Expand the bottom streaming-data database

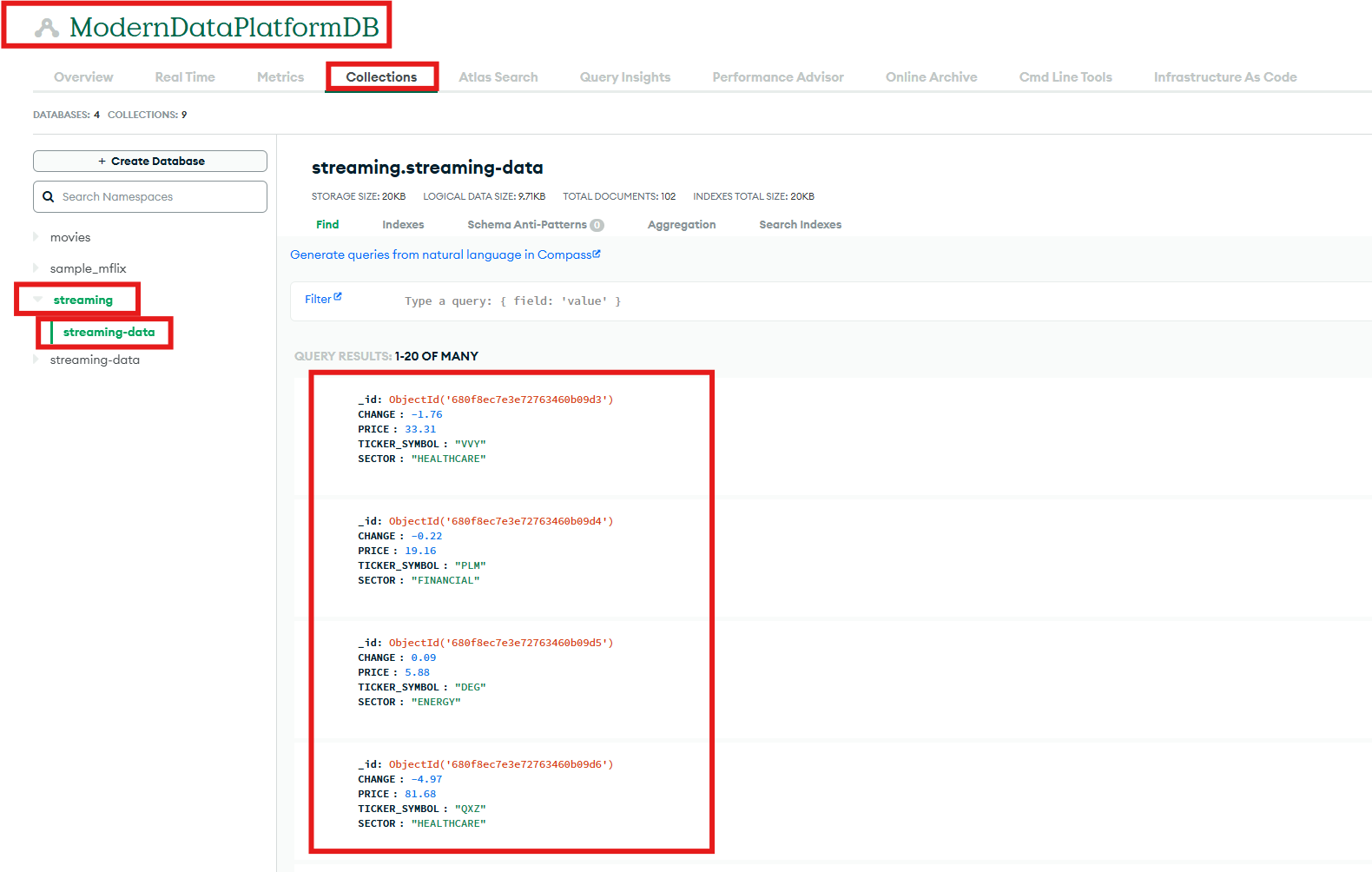36,360
